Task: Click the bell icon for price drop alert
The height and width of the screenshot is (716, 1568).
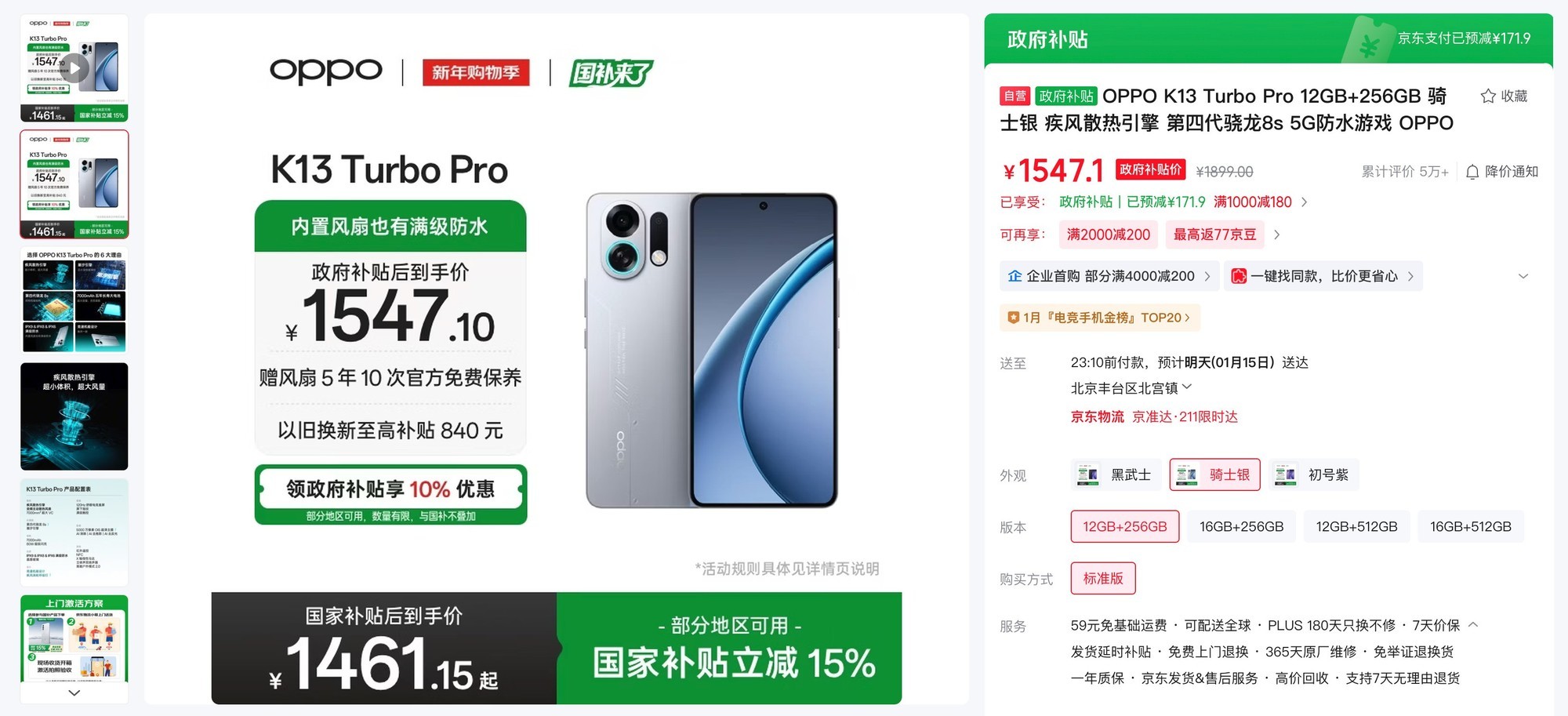Action: coord(1472,172)
